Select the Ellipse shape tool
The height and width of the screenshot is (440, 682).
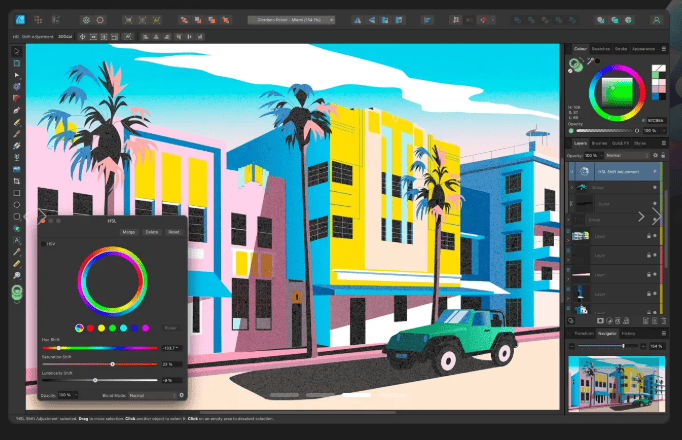(17, 205)
